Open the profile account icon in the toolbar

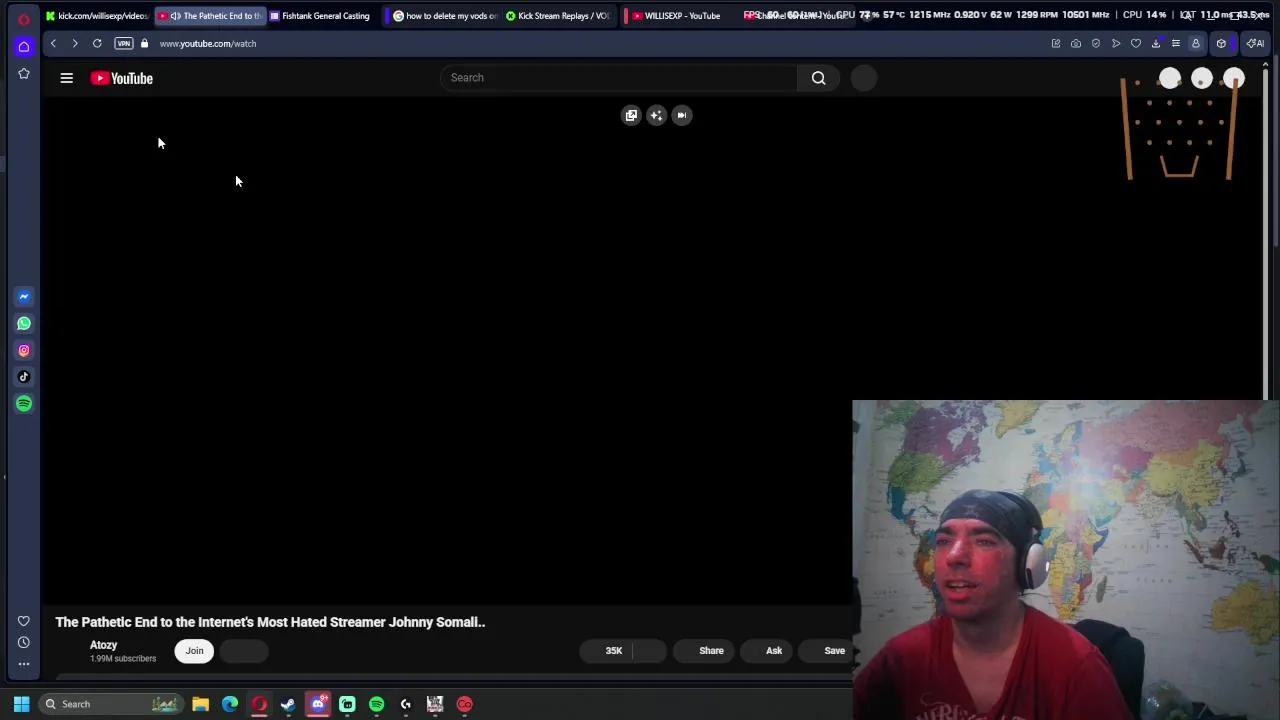coord(1196,43)
